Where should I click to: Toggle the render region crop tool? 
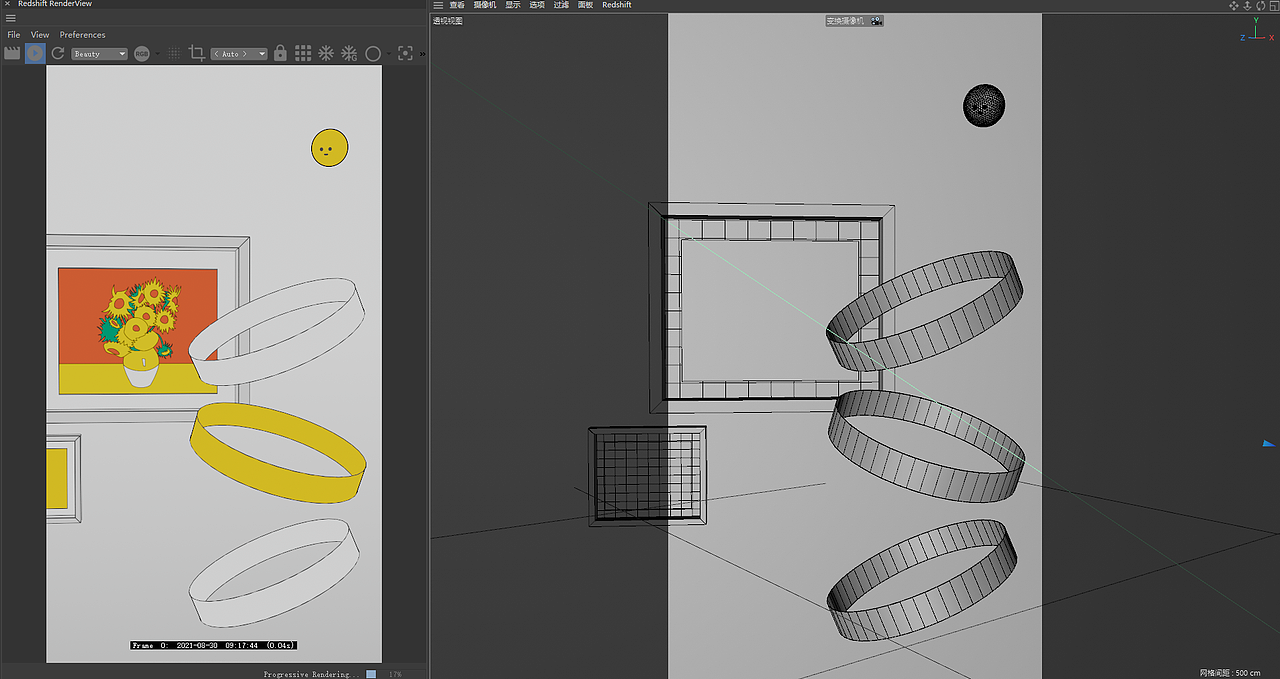(196, 54)
